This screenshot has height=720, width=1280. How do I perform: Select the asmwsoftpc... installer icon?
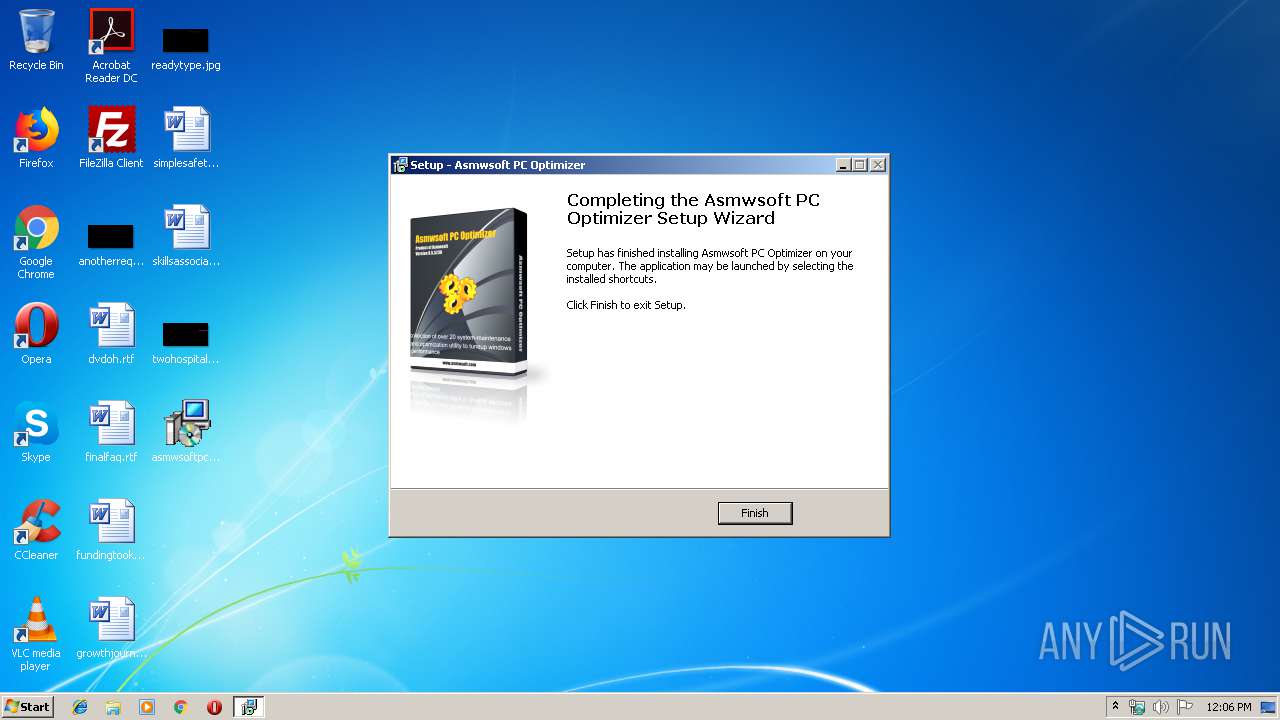[186, 432]
